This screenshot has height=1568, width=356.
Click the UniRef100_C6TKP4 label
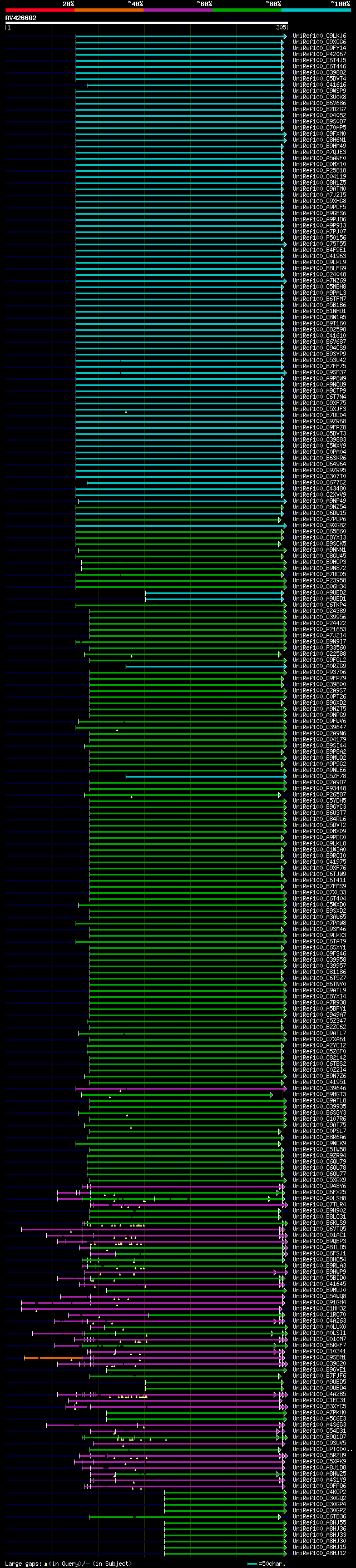[319, 605]
